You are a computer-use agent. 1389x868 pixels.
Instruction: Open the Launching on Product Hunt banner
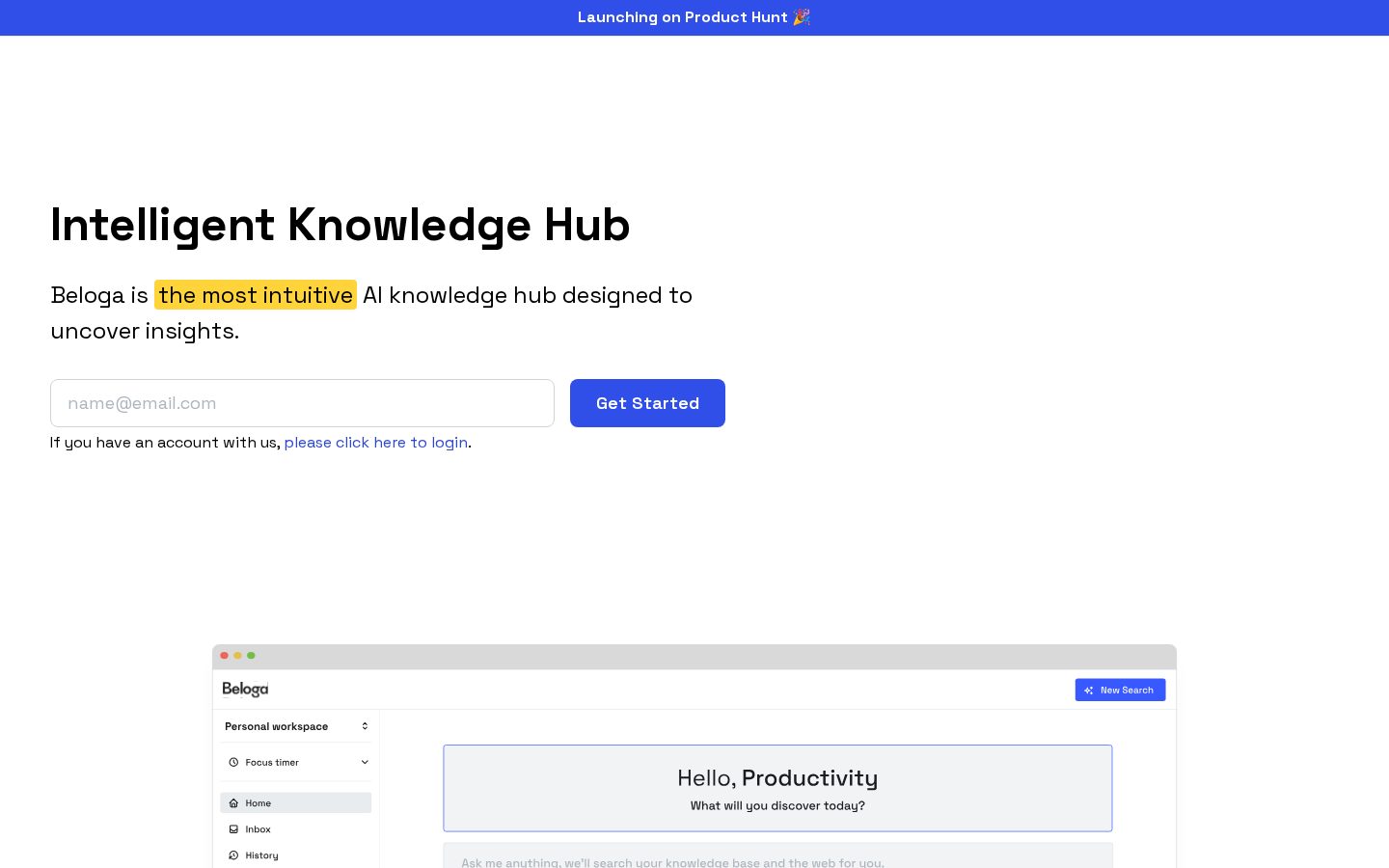[x=694, y=17]
